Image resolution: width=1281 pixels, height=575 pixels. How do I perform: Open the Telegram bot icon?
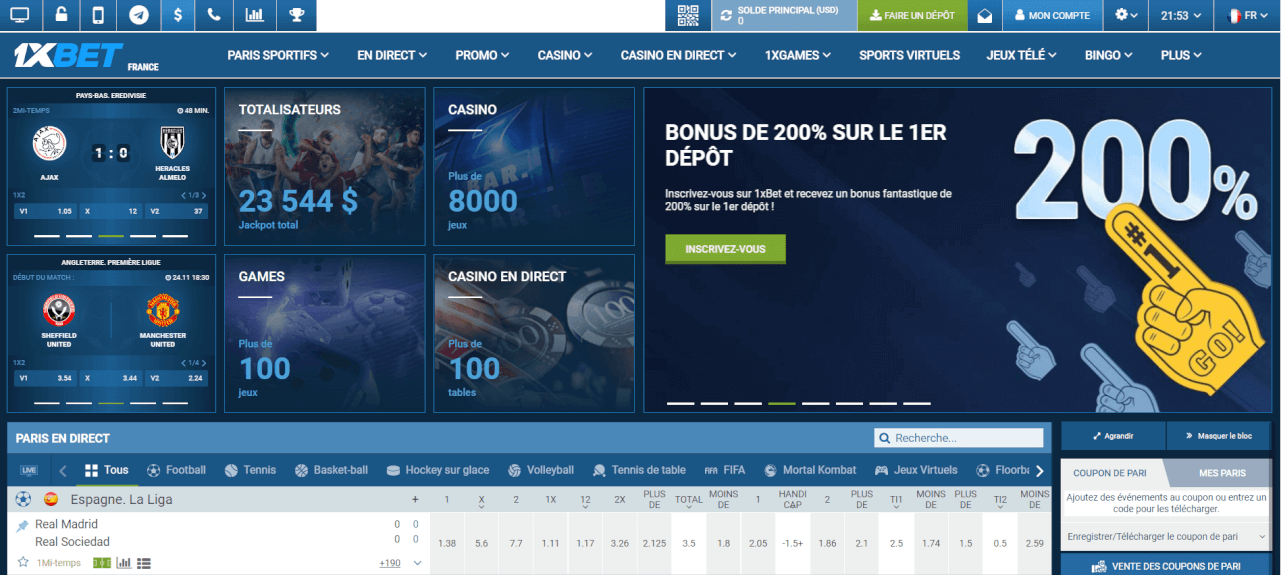(139, 15)
